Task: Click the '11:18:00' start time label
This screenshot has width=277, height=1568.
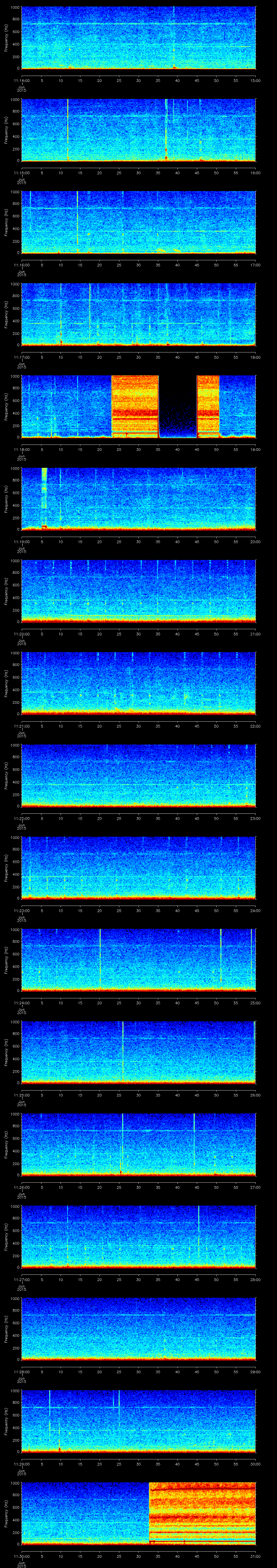Action: 21,449
